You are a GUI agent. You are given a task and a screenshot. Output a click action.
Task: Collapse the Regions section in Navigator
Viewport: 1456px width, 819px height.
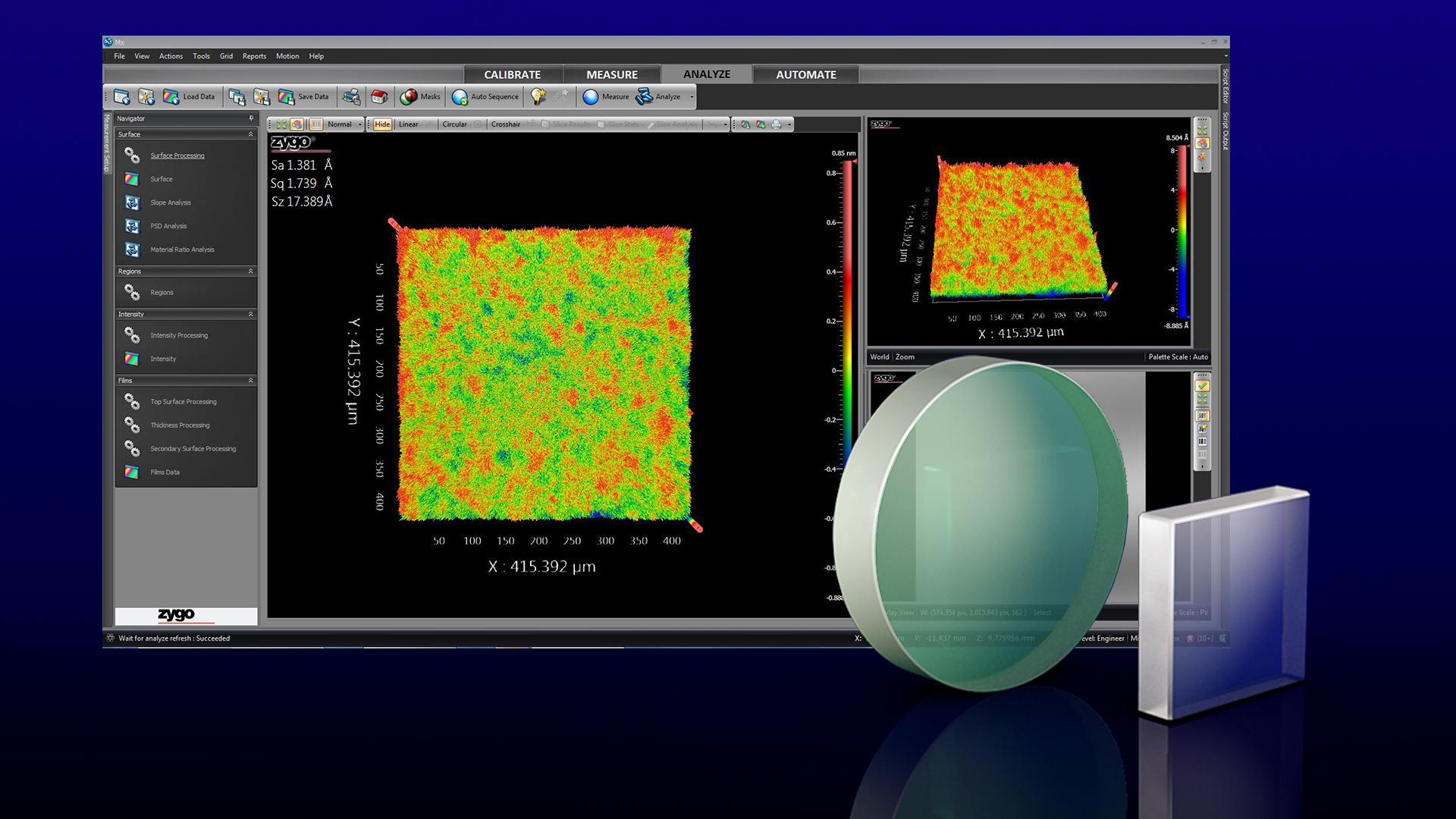pos(251,271)
